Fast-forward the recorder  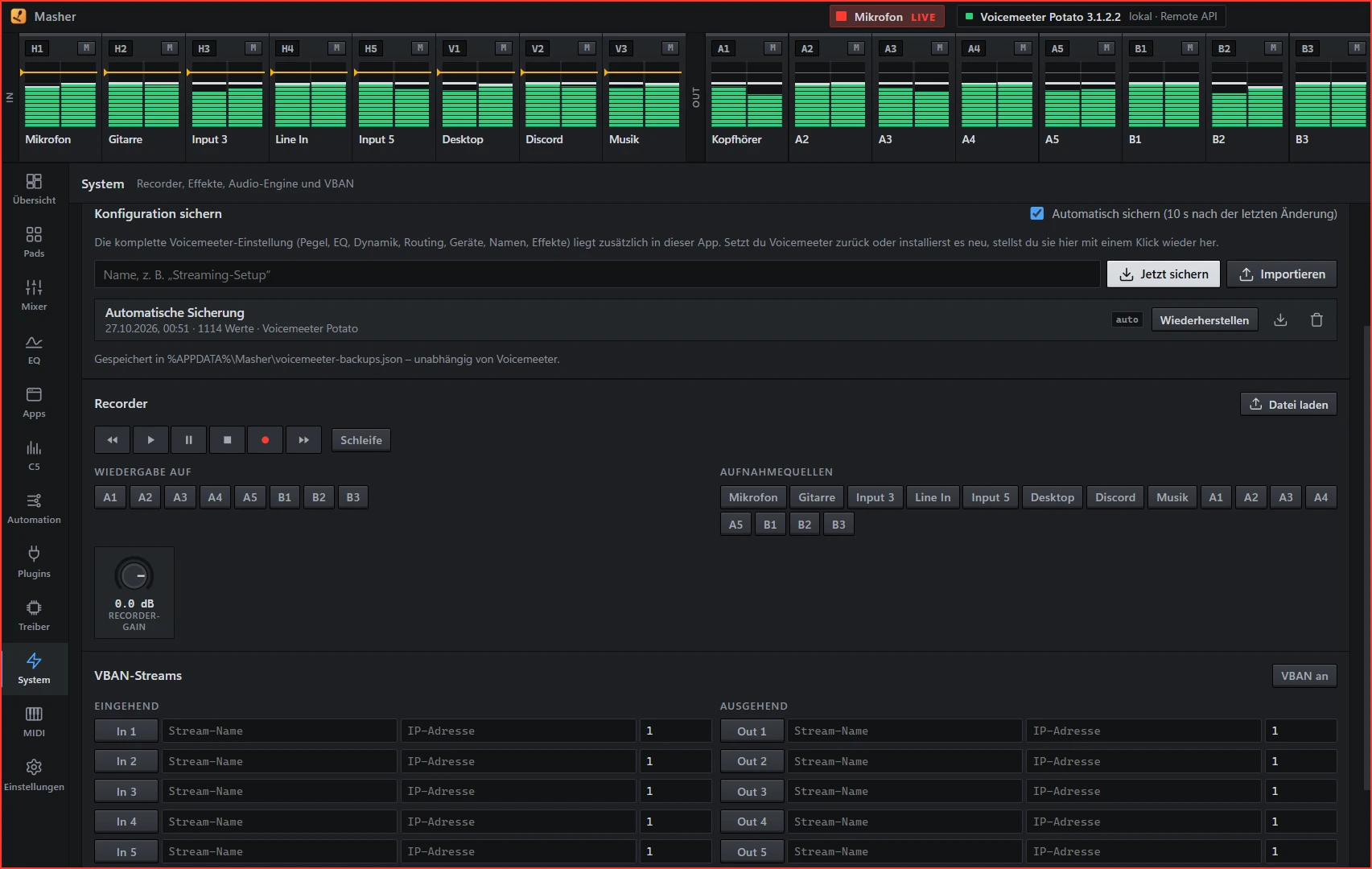click(x=304, y=440)
